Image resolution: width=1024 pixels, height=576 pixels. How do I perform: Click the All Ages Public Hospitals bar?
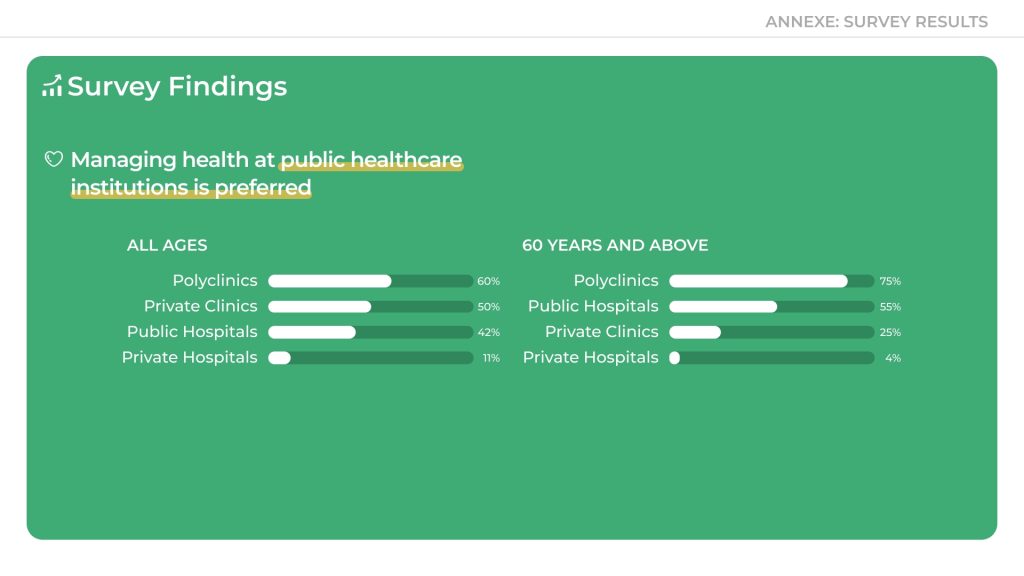click(370, 332)
